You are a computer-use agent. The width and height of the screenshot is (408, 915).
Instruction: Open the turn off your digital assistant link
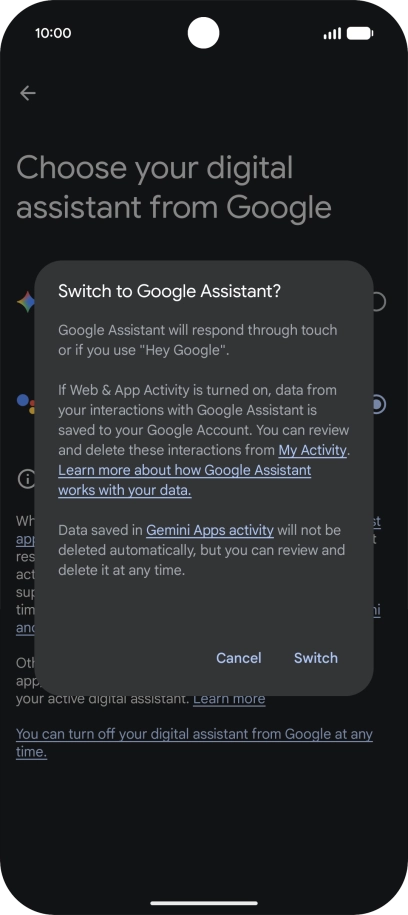pos(194,743)
